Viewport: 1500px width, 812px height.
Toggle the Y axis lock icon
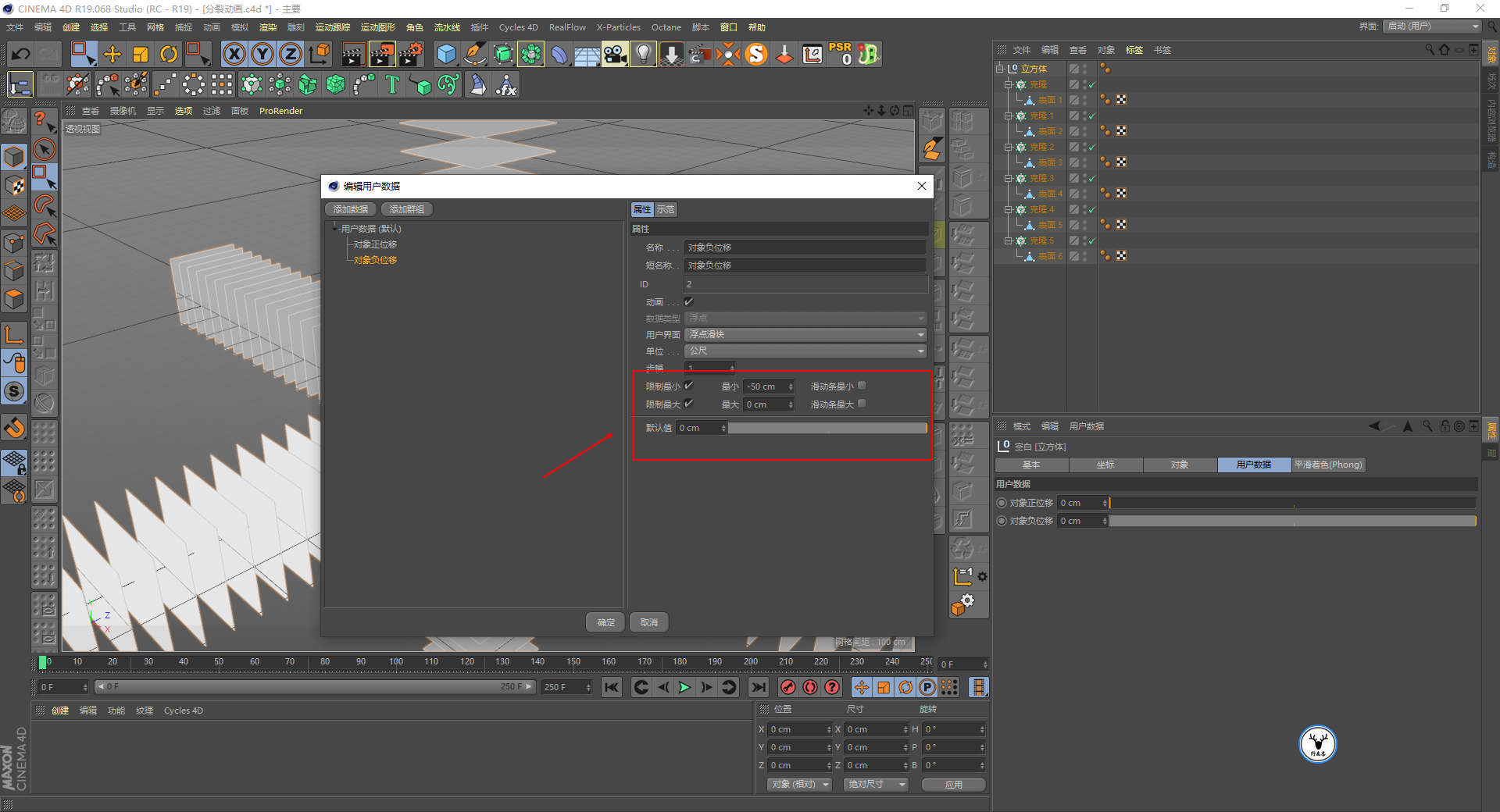coord(262,54)
